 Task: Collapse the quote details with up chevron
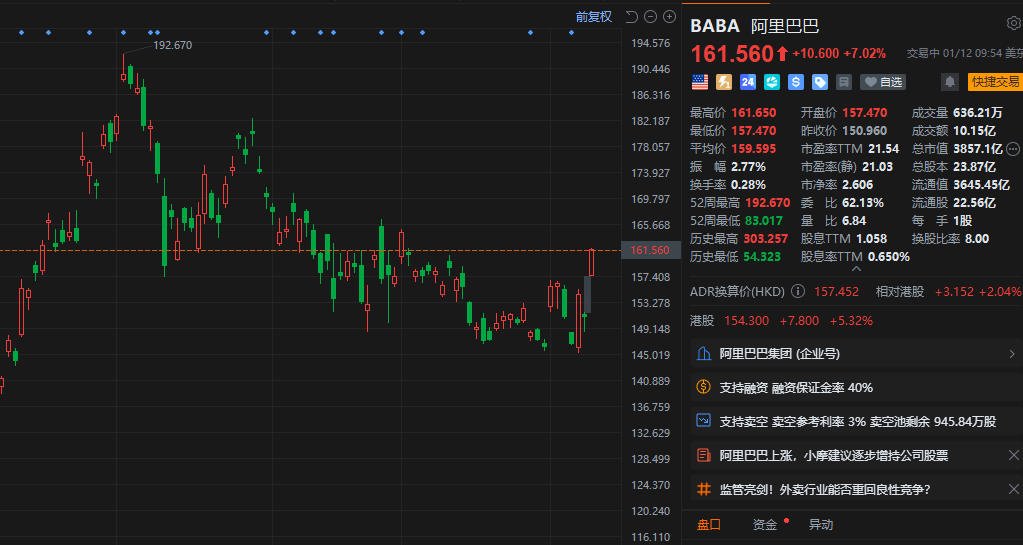pos(856,268)
